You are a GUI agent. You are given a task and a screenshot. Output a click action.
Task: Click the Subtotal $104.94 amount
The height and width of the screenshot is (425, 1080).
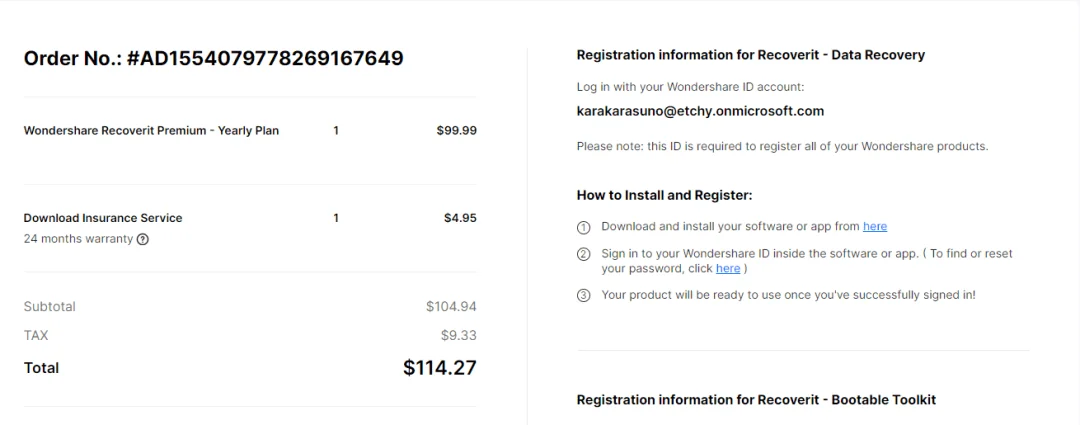[451, 307]
